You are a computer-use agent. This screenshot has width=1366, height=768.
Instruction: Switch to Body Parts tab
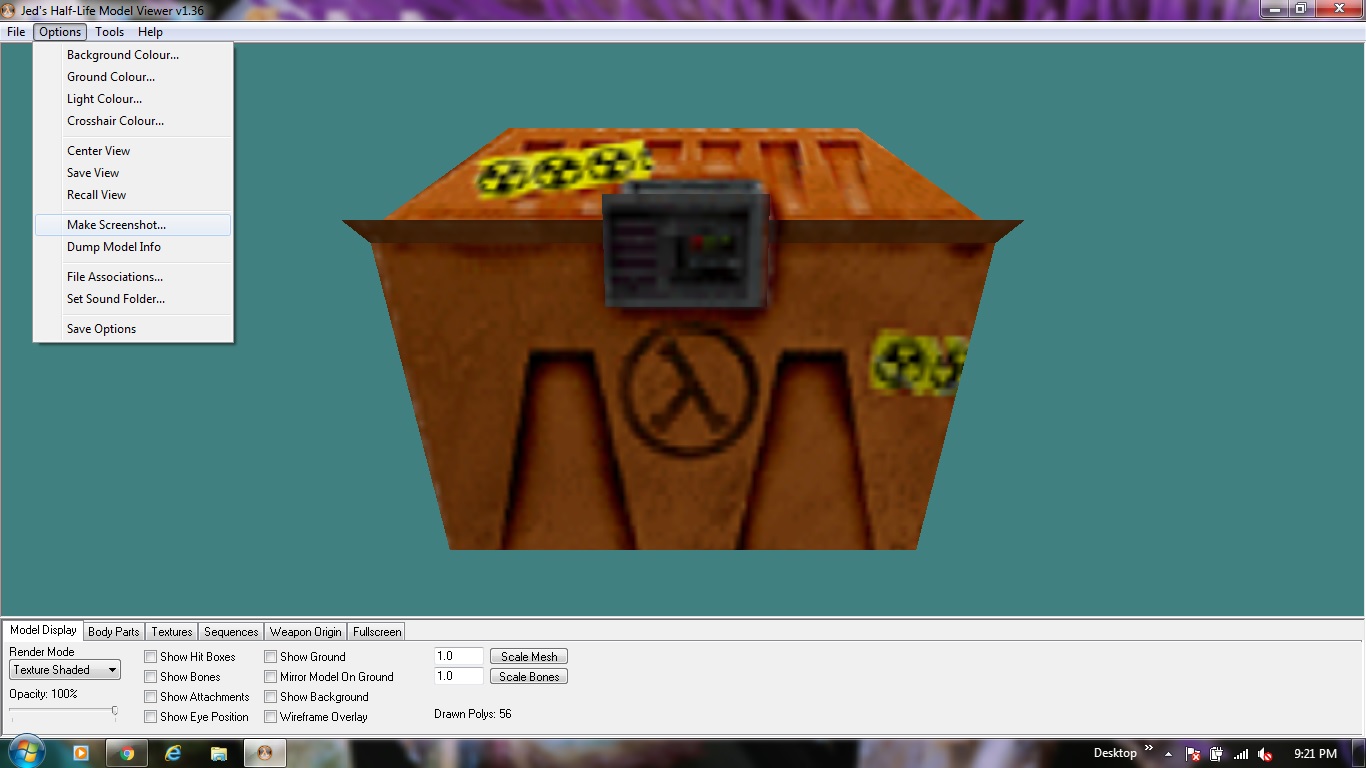(114, 632)
